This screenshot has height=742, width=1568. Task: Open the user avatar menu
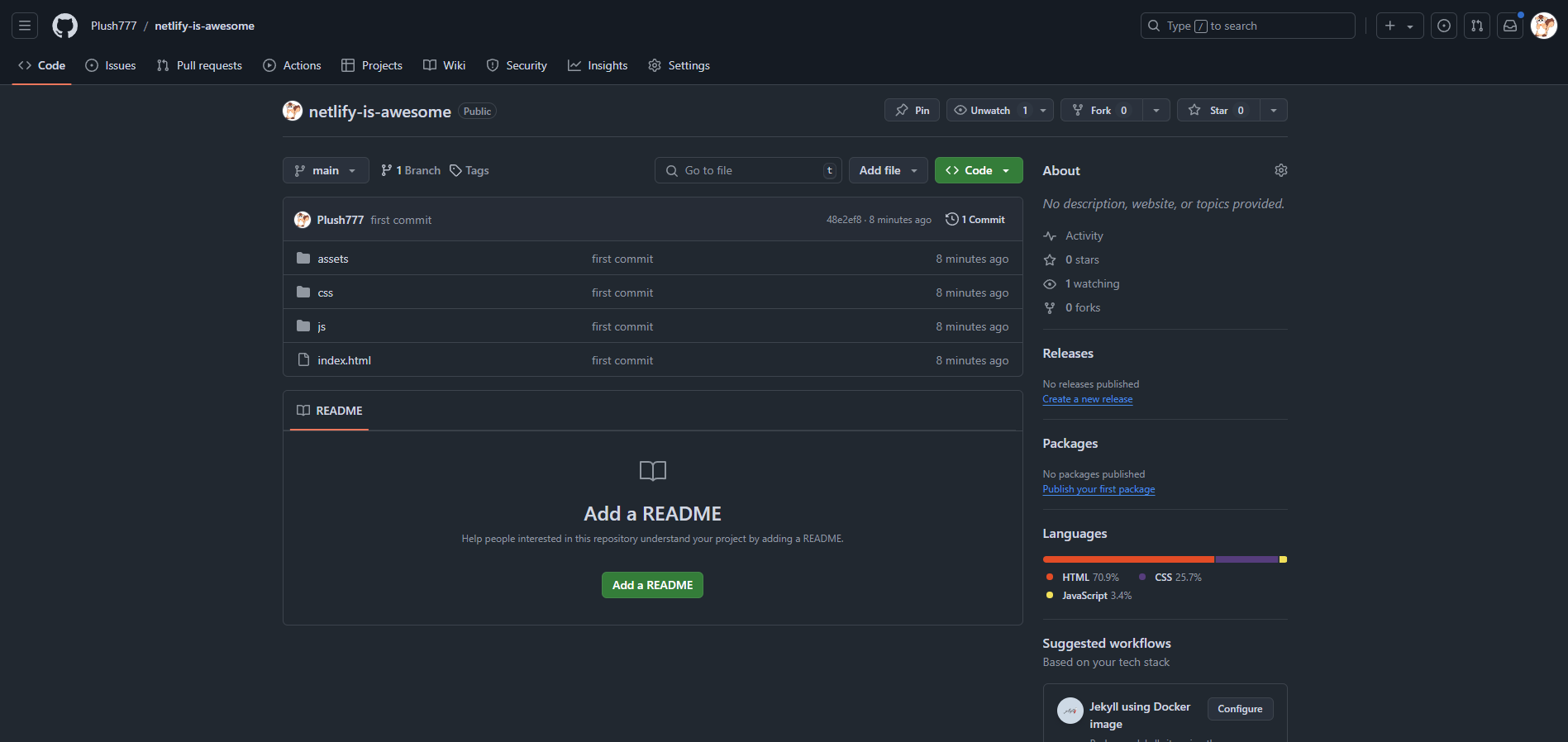pyautogui.click(x=1543, y=26)
